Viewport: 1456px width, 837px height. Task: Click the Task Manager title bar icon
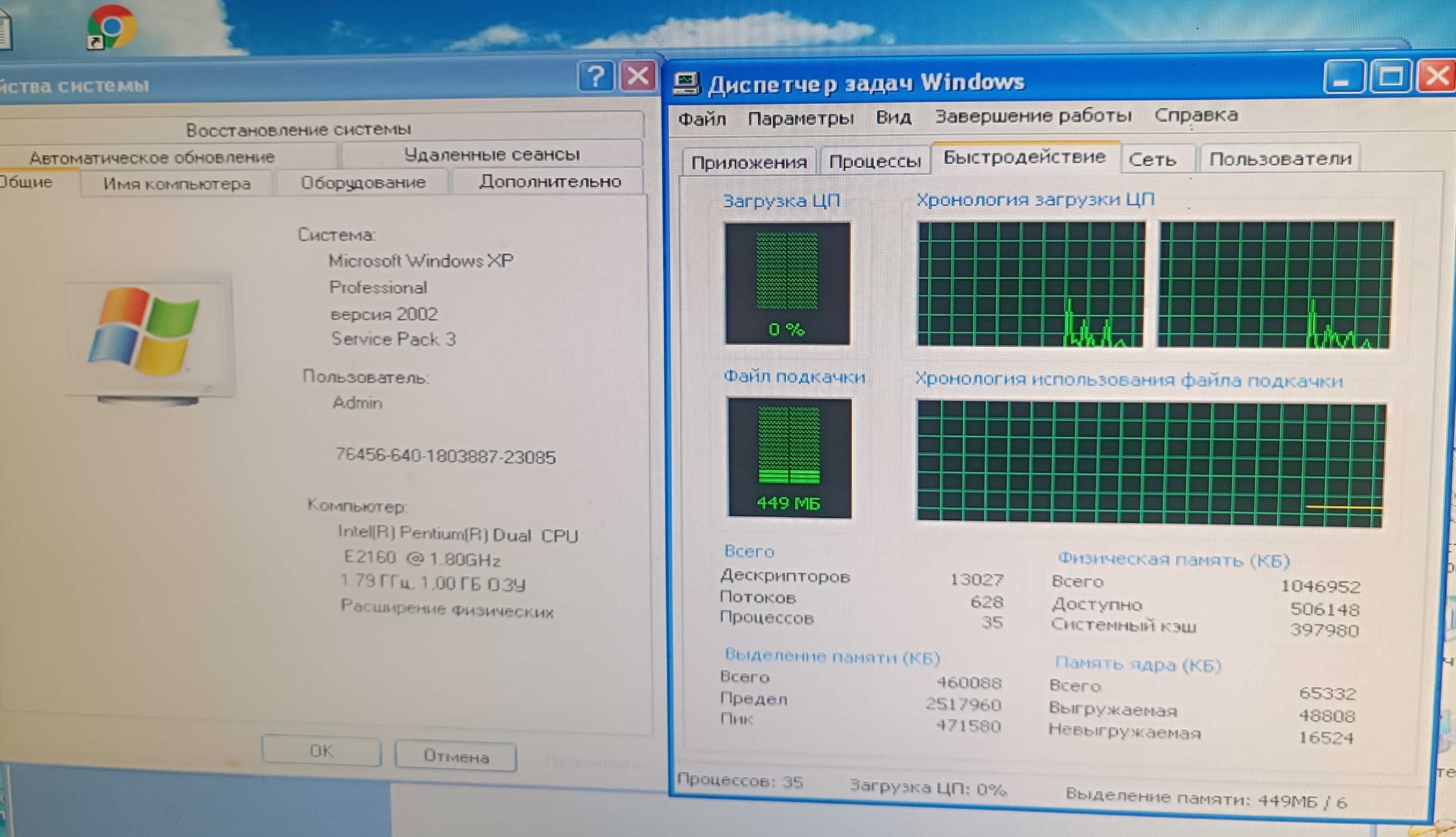pyautogui.click(x=686, y=84)
